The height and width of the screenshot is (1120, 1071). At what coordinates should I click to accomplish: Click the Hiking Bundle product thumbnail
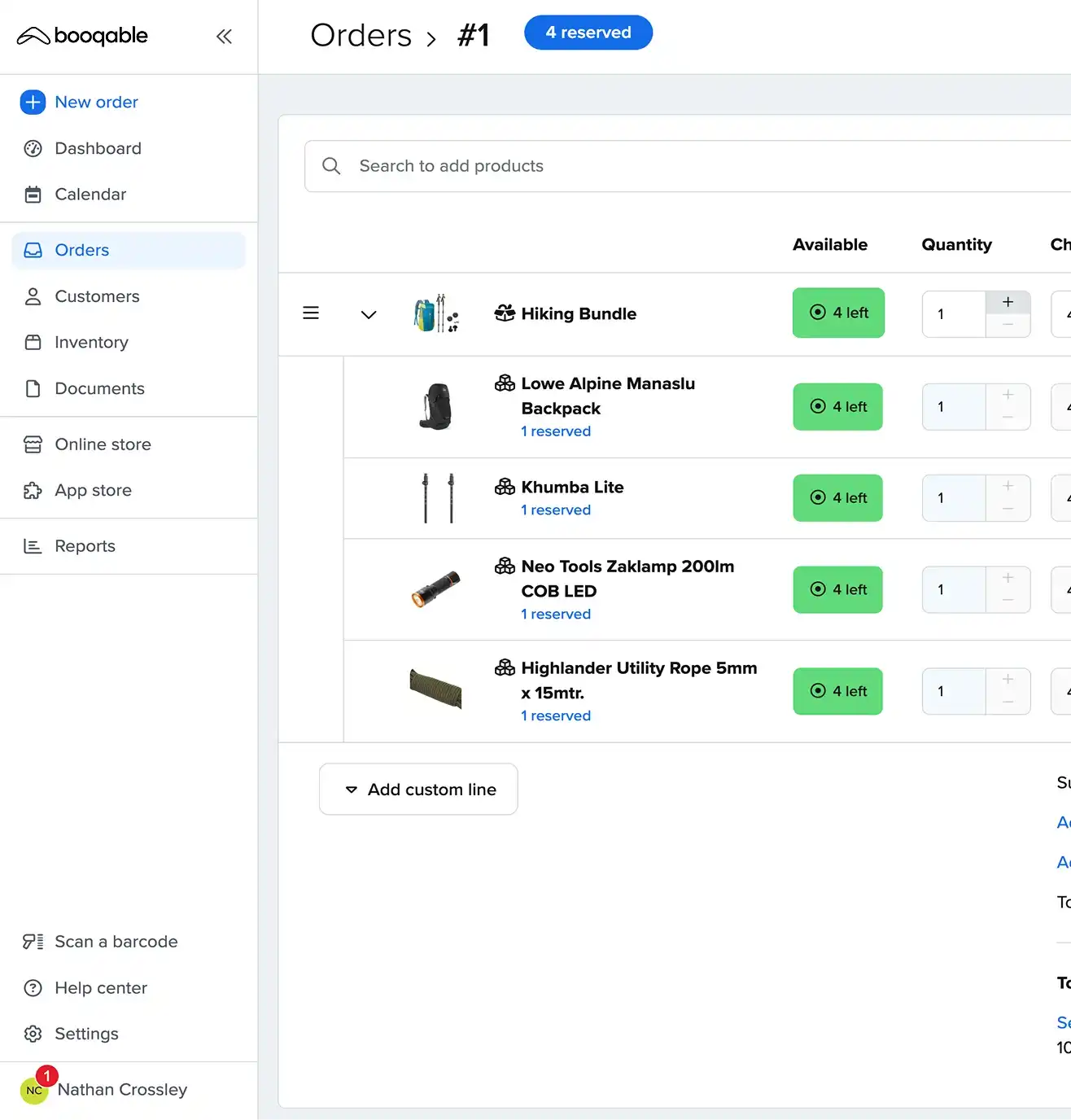[x=436, y=314]
